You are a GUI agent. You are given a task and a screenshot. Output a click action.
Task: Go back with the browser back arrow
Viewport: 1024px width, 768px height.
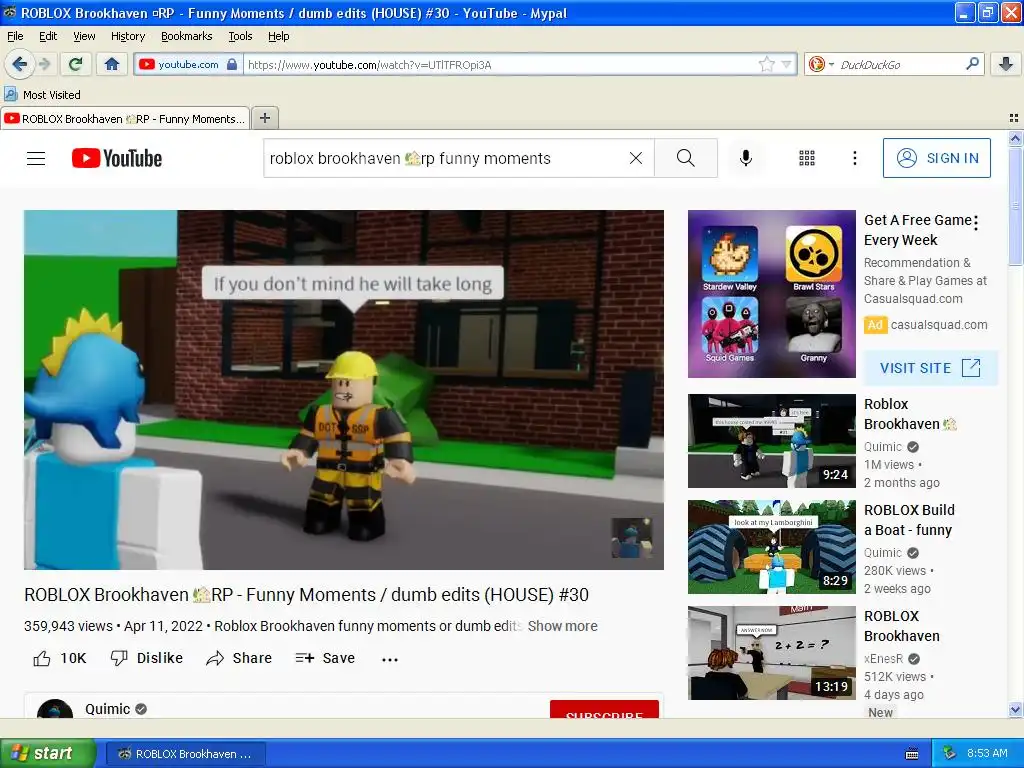tap(19, 64)
